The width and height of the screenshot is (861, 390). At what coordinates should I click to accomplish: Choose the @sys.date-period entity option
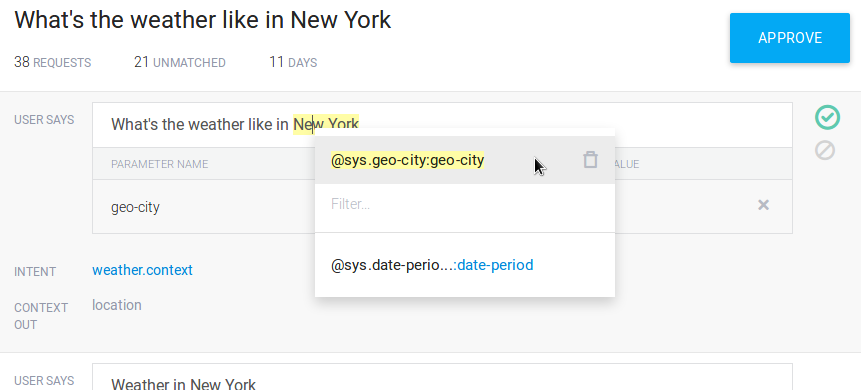[432, 265]
